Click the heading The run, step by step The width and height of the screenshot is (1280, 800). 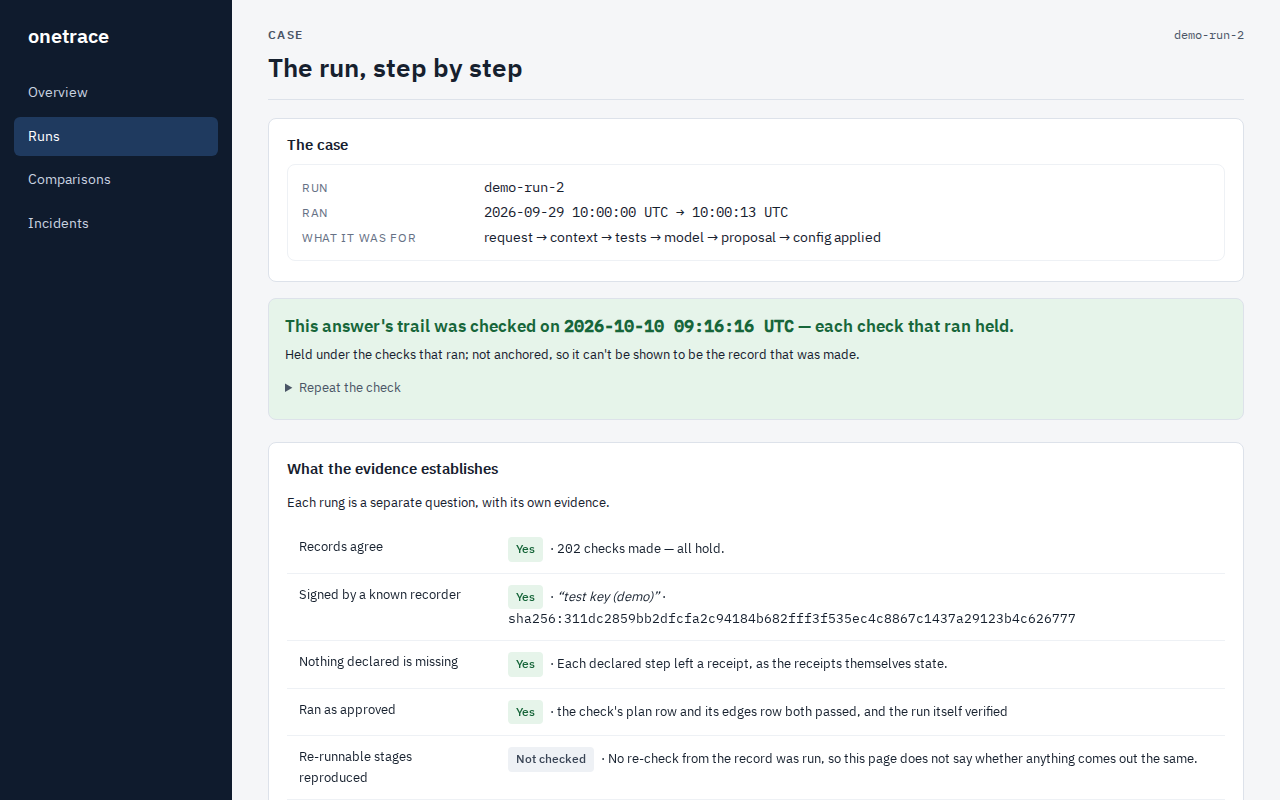395,68
